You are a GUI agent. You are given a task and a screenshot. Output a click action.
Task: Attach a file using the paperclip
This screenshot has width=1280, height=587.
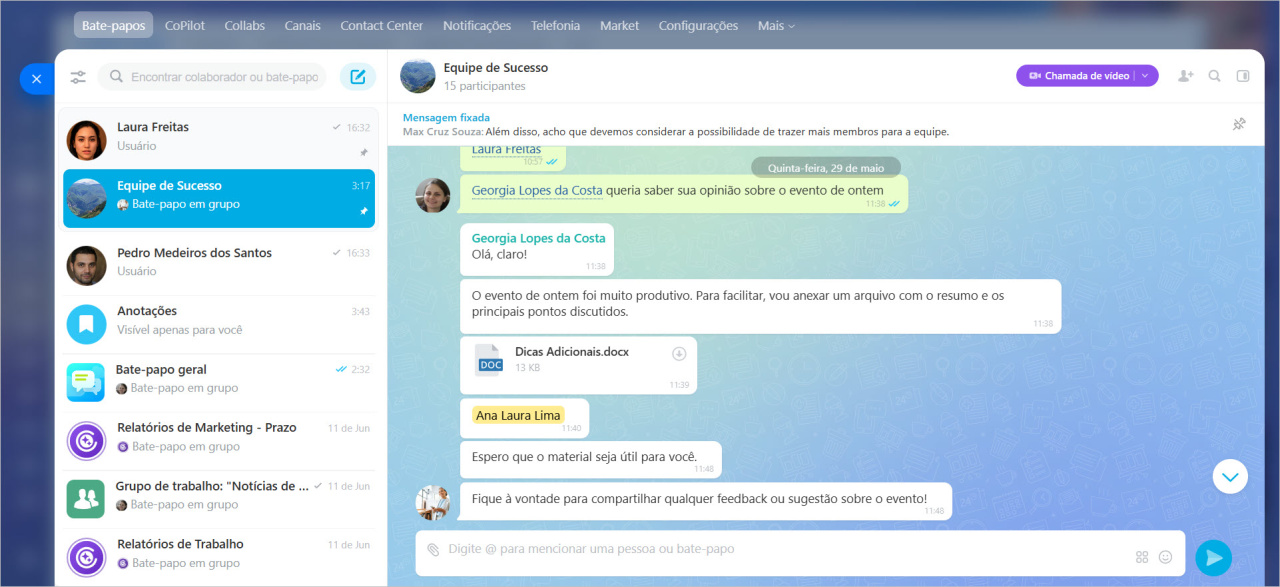433,550
